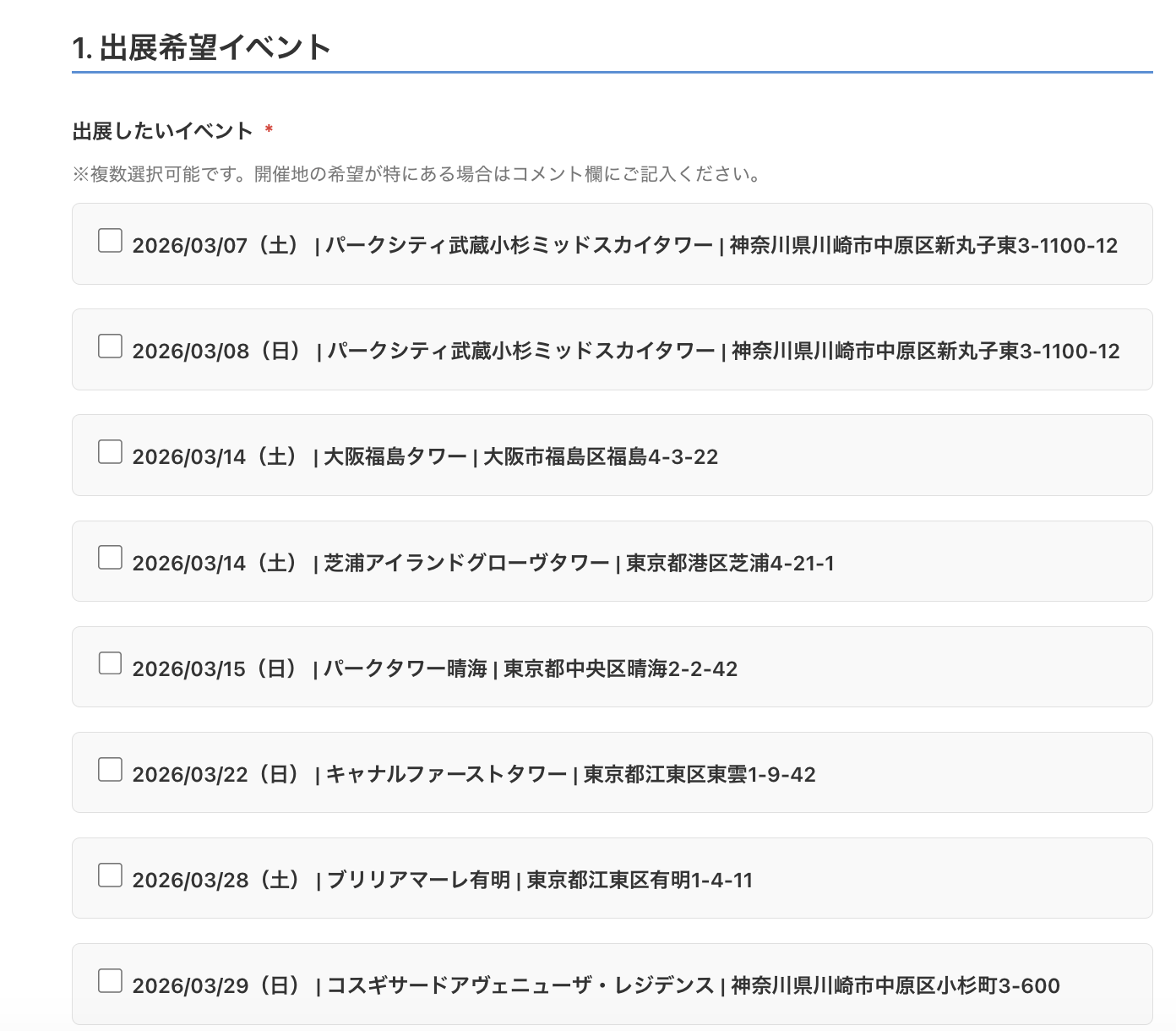Viewport: 1176px width, 1031px height.
Task: Enable the 芝浦アイランドグローヴタワー checkbox
Action: 111,558
